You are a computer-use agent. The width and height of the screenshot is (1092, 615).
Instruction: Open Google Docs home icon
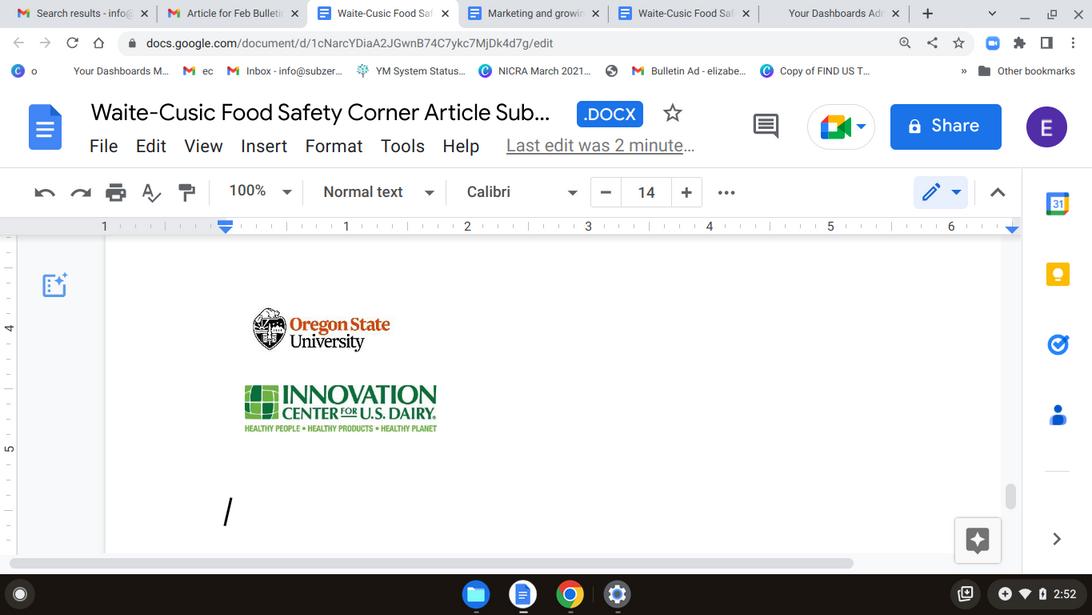click(x=45, y=127)
